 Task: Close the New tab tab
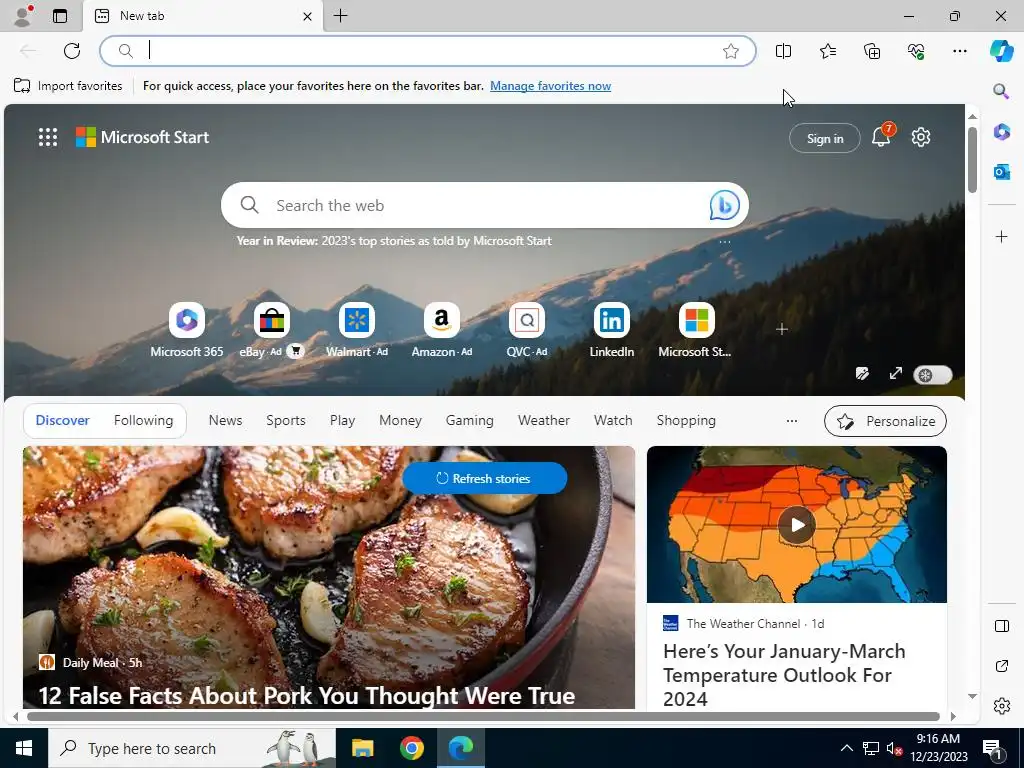(307, 16)
